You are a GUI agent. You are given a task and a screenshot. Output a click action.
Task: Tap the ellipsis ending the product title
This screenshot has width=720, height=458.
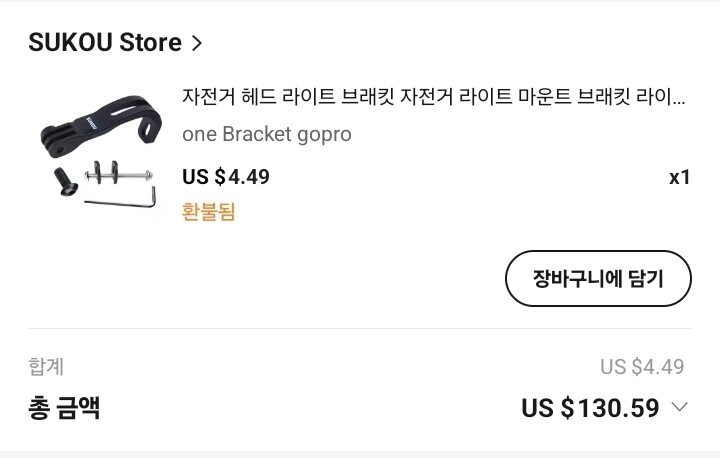677,98
